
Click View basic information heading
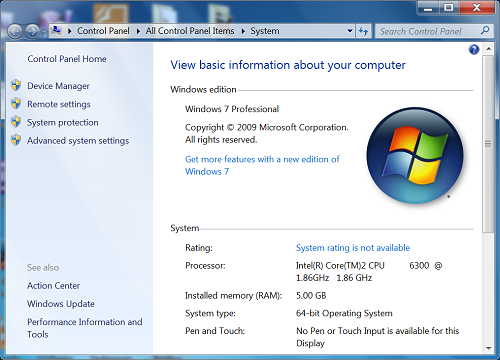(288, 65)
